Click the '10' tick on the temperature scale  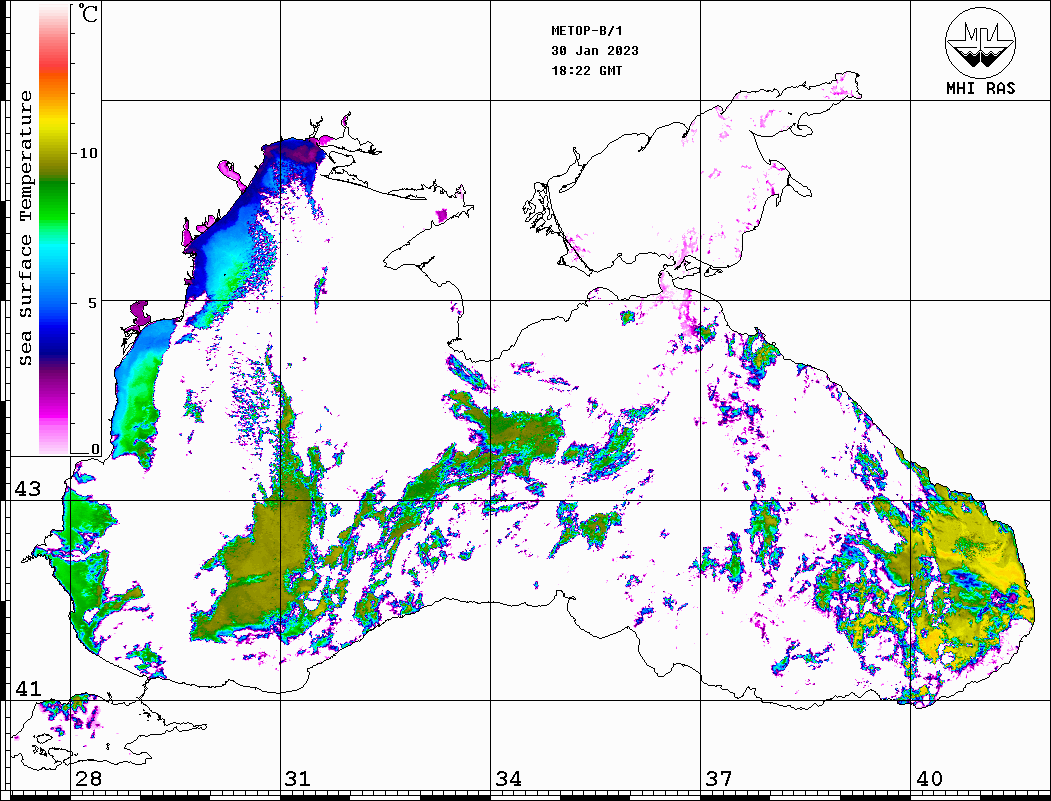point(88,153)
